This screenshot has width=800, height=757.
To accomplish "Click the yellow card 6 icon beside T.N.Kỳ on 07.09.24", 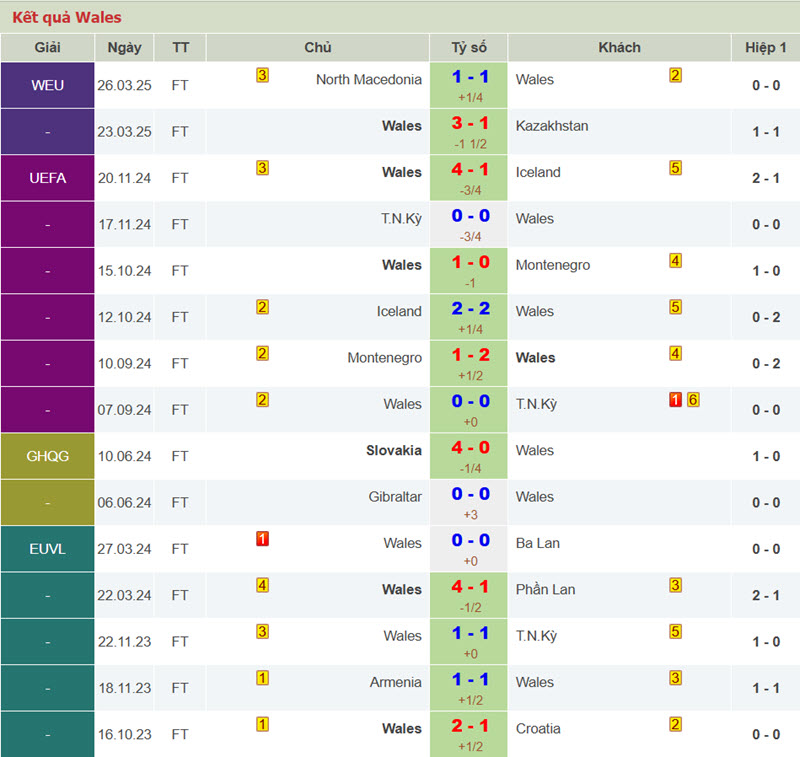I will coord(692,400).
